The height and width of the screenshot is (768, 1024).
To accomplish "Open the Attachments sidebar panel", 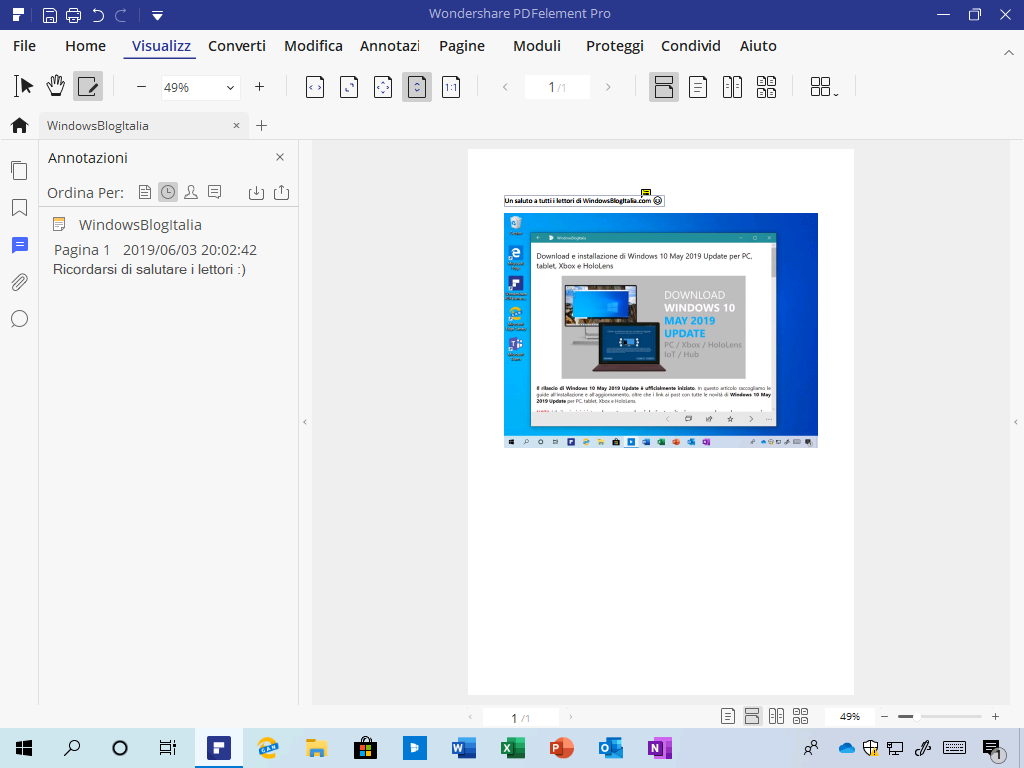I will pyautogui.click(x=20, y=282).
